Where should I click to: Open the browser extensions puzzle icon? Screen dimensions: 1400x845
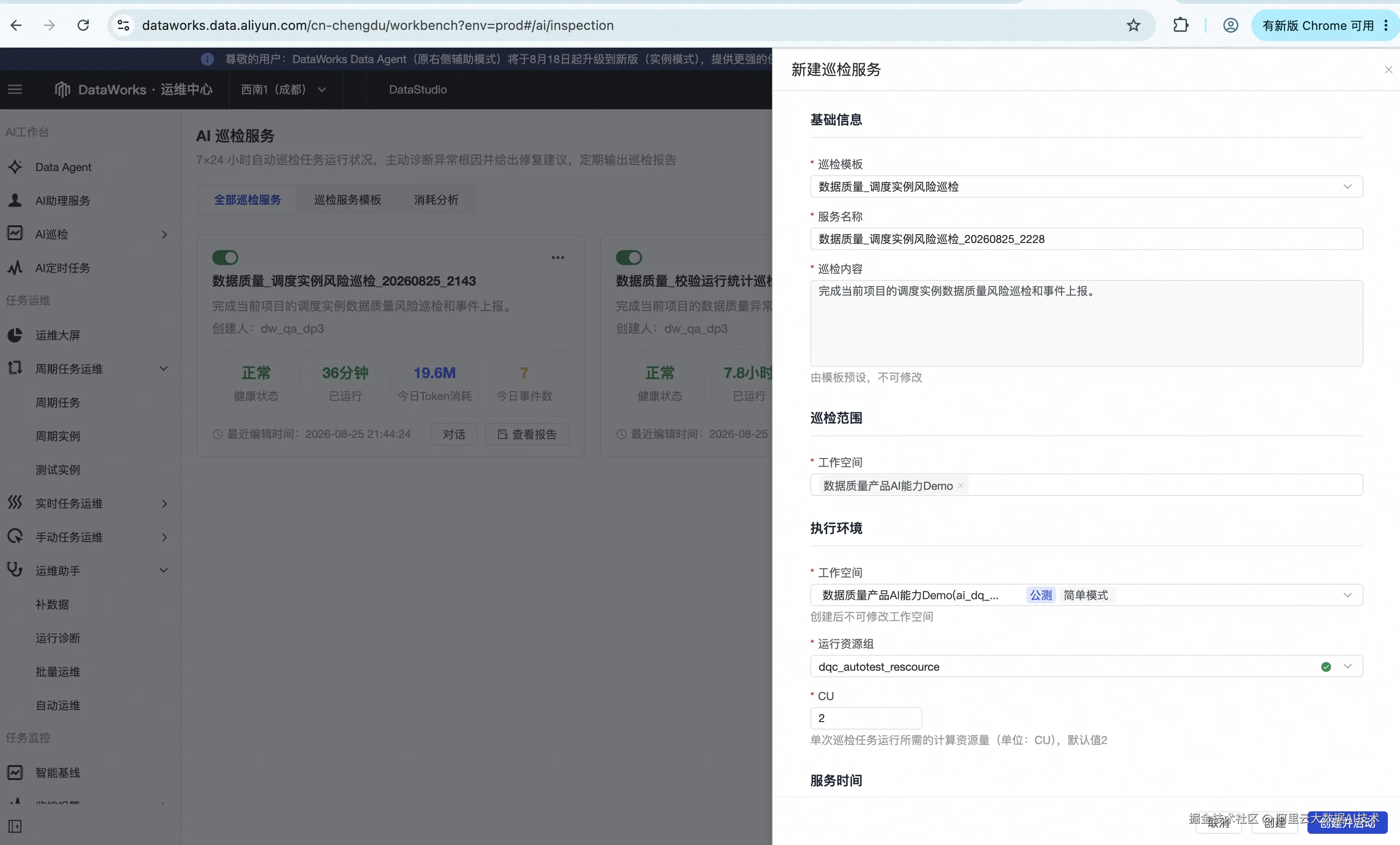coord(1181,25)
